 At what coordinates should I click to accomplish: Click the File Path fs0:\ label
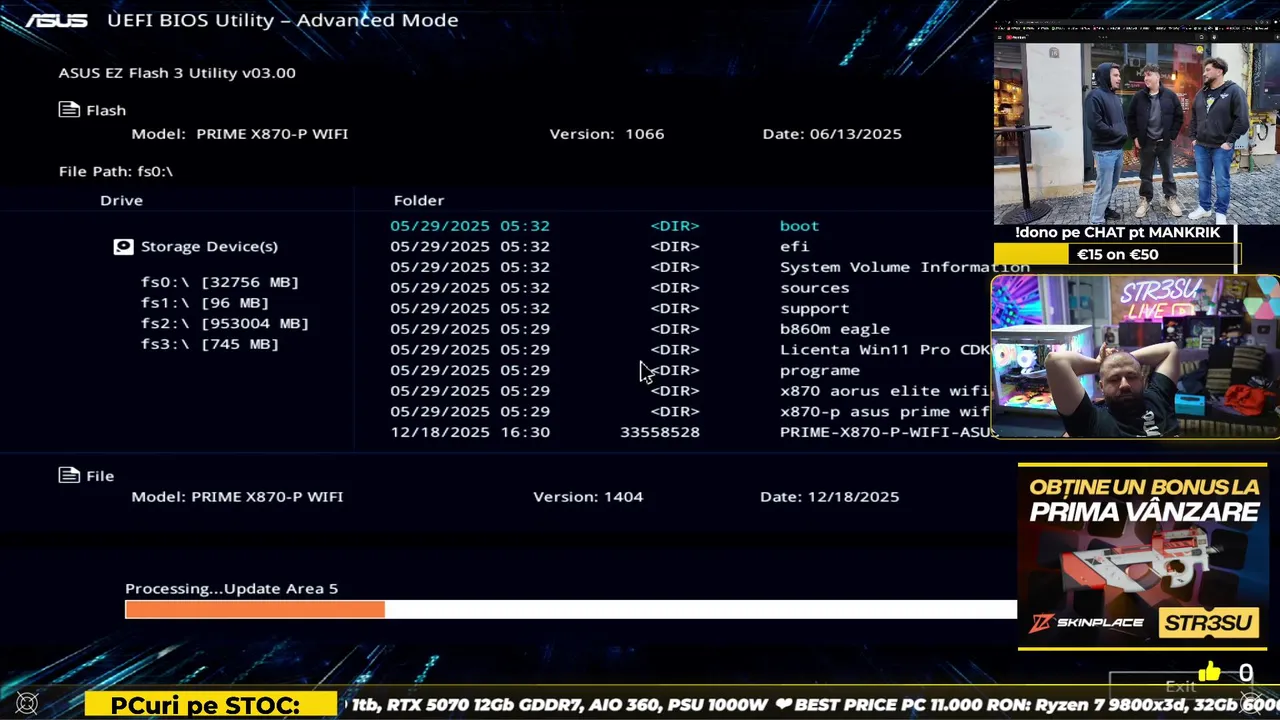coord(116,171)
